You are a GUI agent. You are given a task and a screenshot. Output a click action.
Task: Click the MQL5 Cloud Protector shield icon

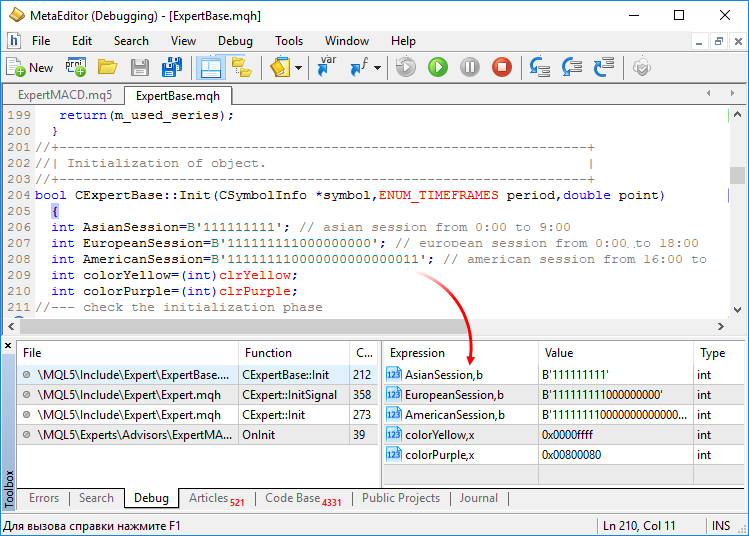[642, 67]
